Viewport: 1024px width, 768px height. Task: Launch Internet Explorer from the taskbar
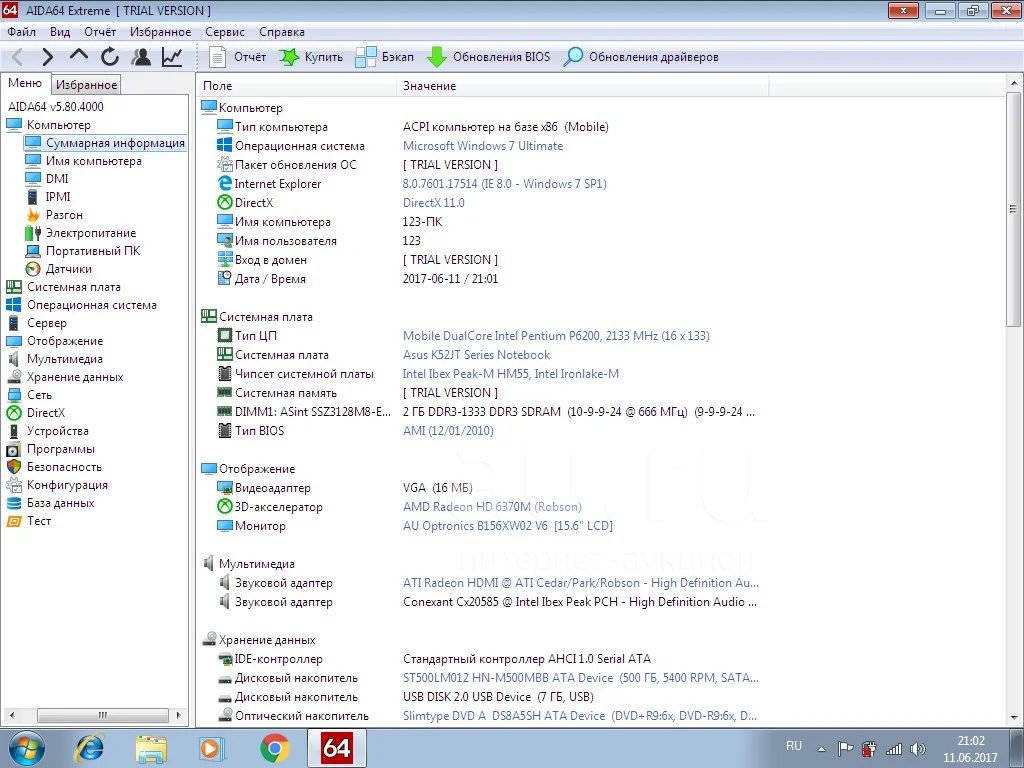pos(89,748)
